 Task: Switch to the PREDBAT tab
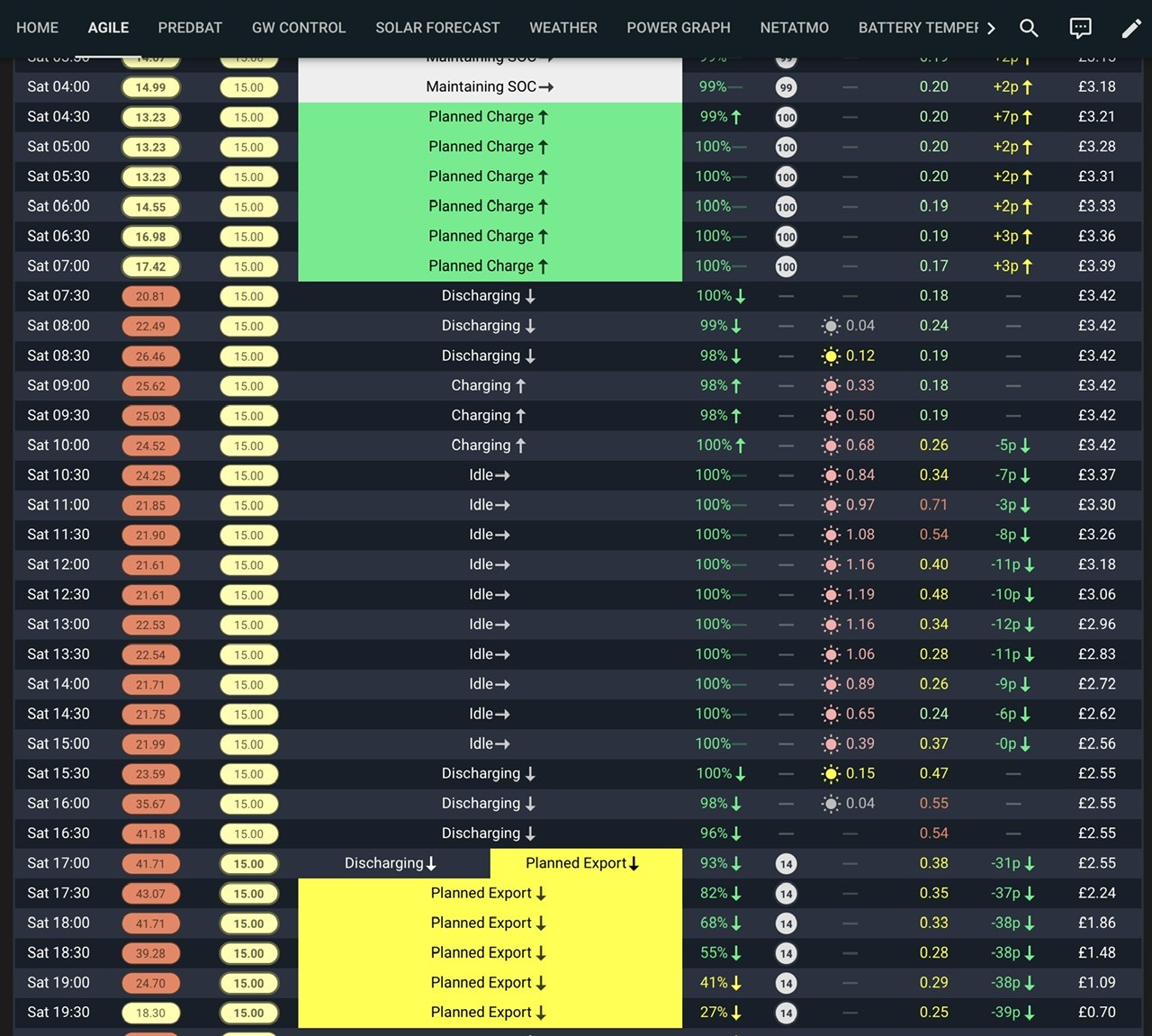(x=190, y=28)
